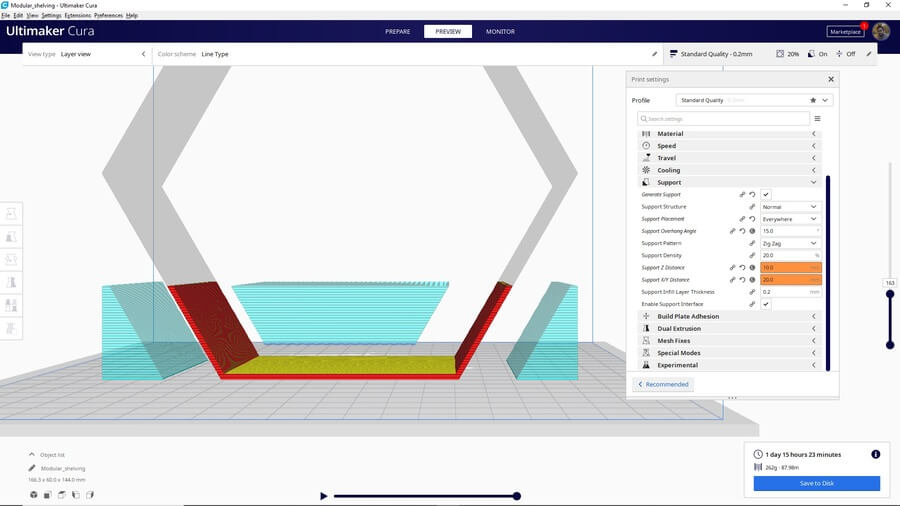Click the link icon for Support Structure
Screen dimensions: 900x506
[752, 207]
